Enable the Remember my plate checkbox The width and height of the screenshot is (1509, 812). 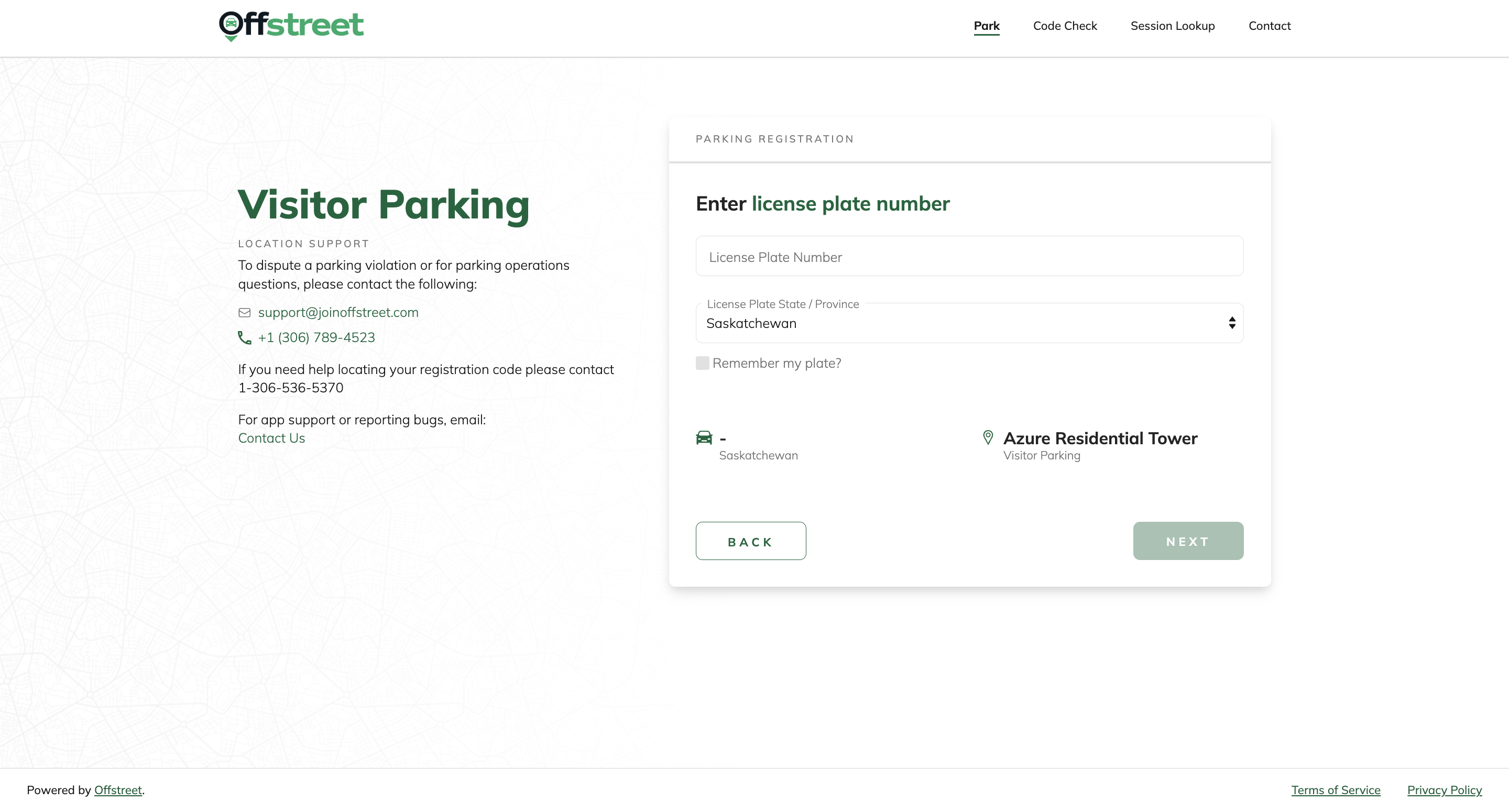click(702, 363)
